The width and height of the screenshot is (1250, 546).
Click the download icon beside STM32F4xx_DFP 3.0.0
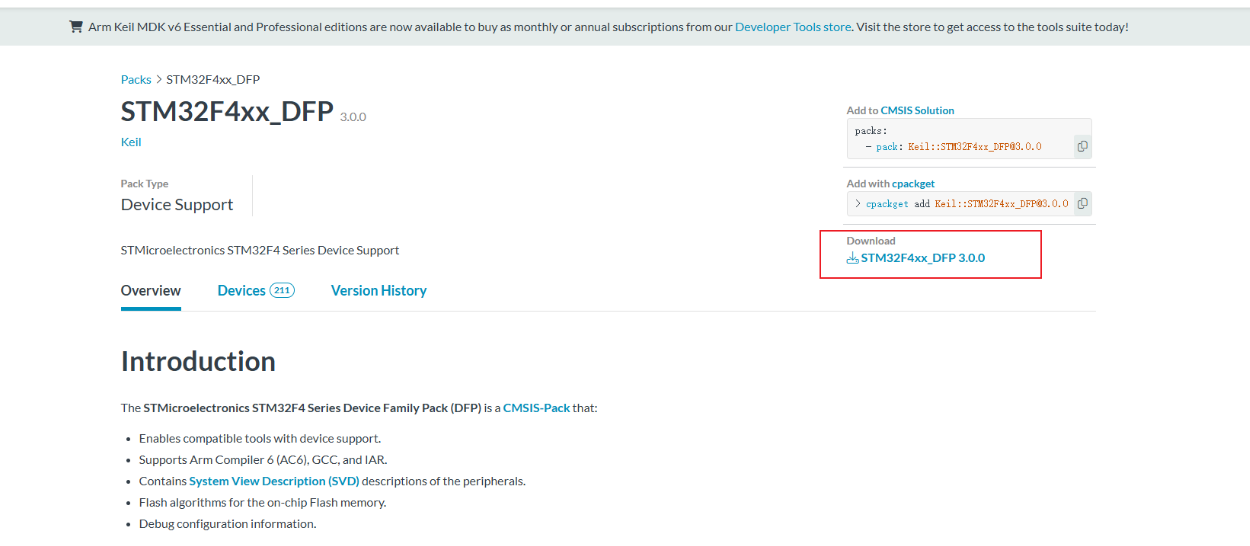pyautogui.click(x=852, y=258)
